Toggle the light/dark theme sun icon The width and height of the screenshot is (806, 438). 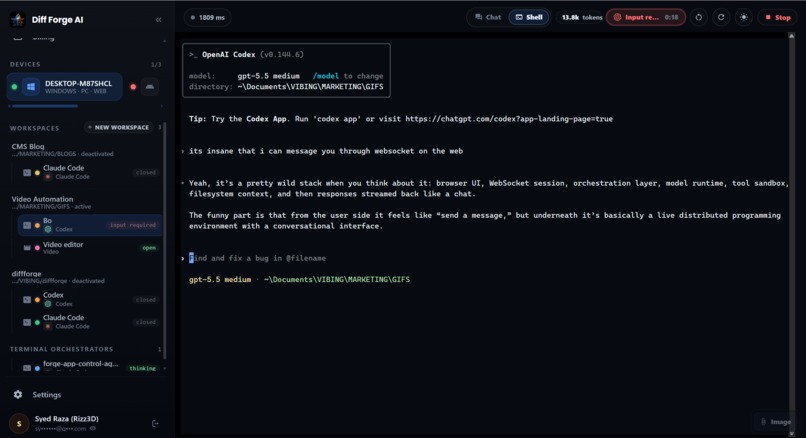click(744, 17)
